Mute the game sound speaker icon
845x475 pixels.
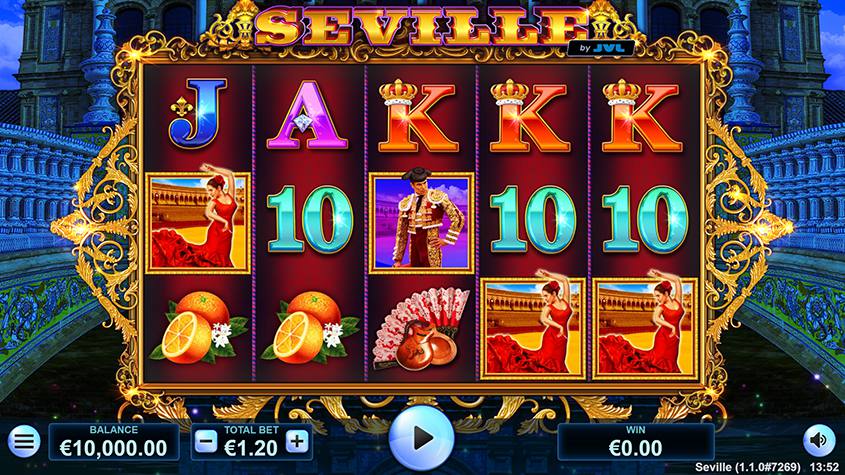[819, 440]
